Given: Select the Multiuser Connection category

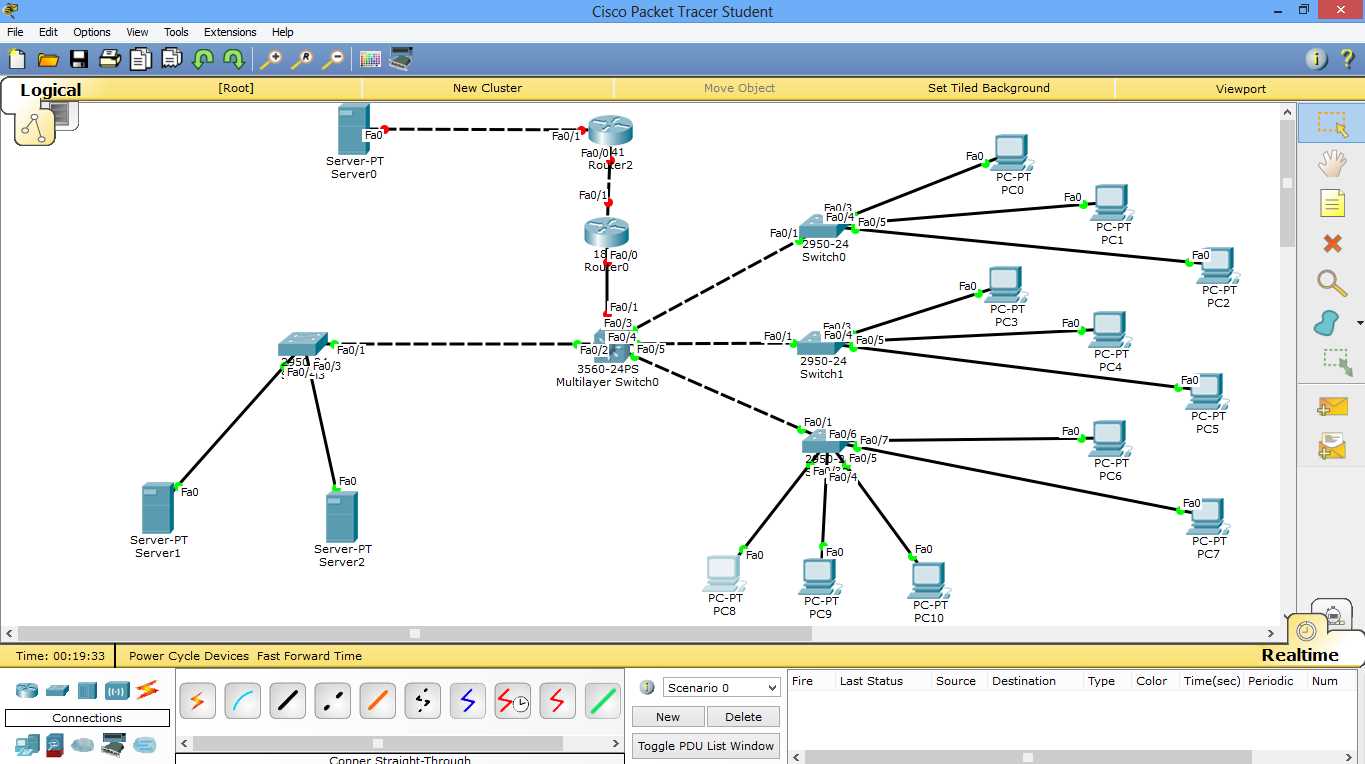Looking at the screenshot, I should 145,745.
